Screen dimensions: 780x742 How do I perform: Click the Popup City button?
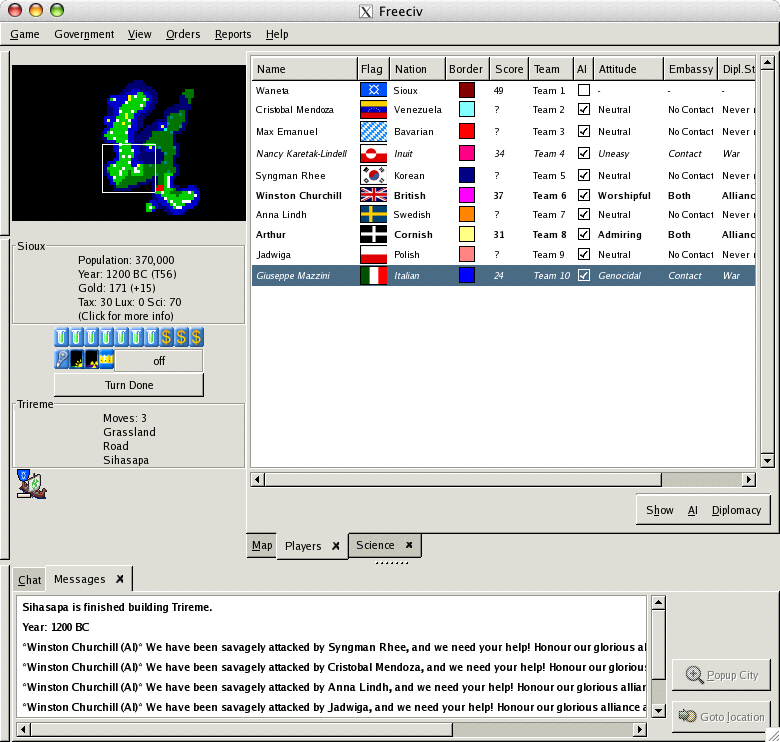coord(721,675)
